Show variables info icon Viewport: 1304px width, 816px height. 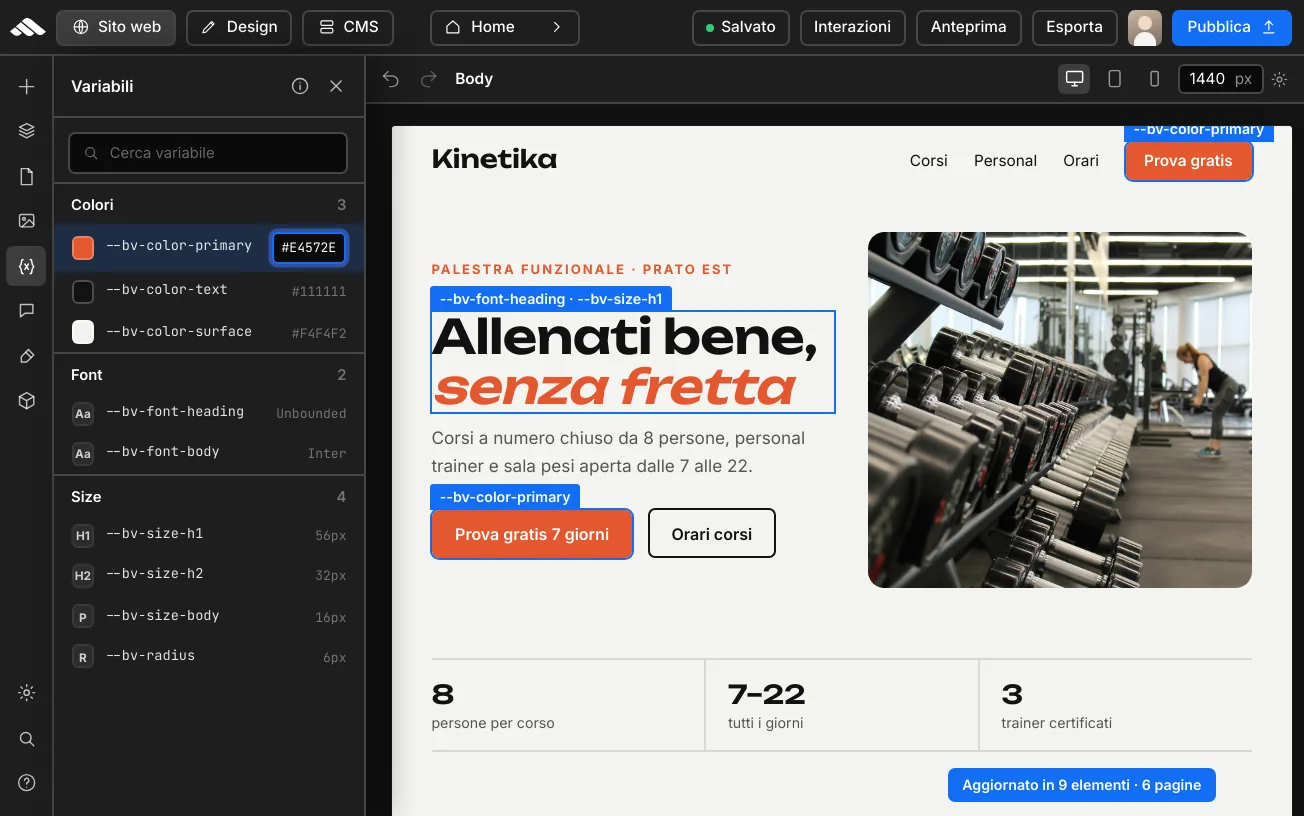300,86
